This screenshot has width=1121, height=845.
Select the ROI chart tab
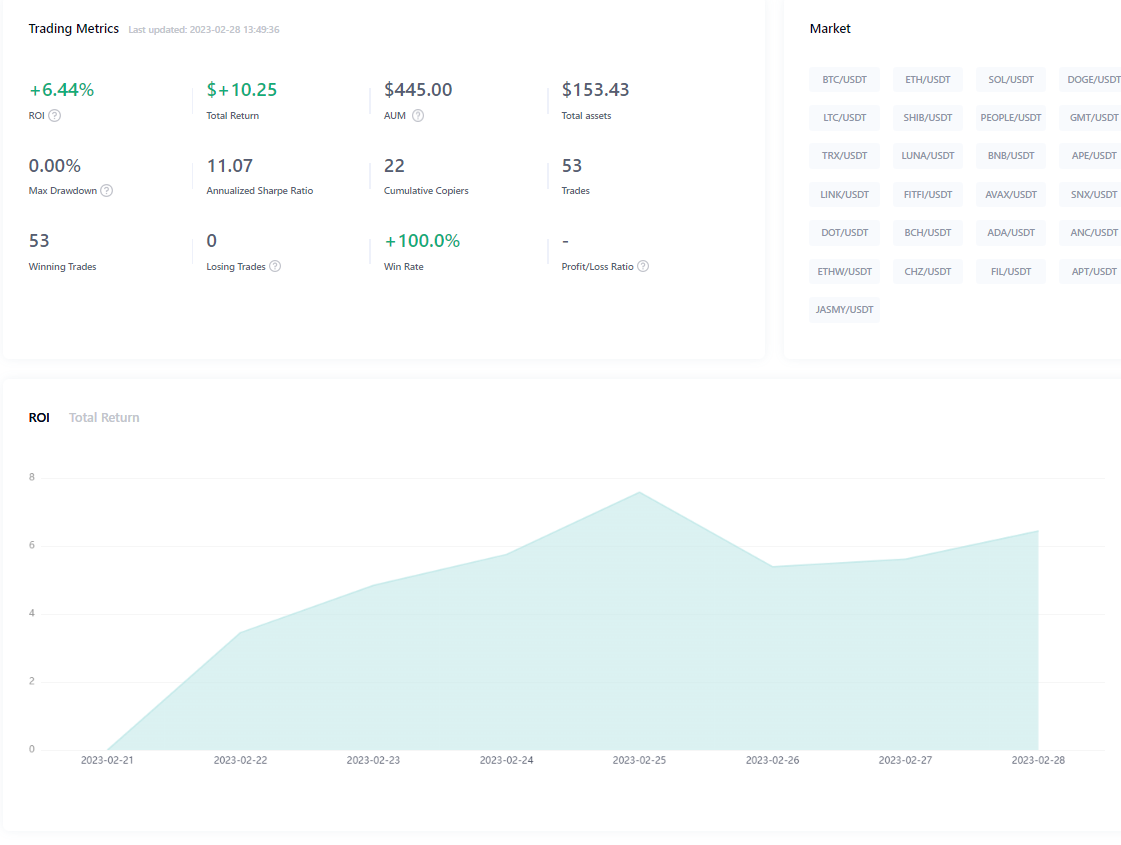[x=39, y=418]
